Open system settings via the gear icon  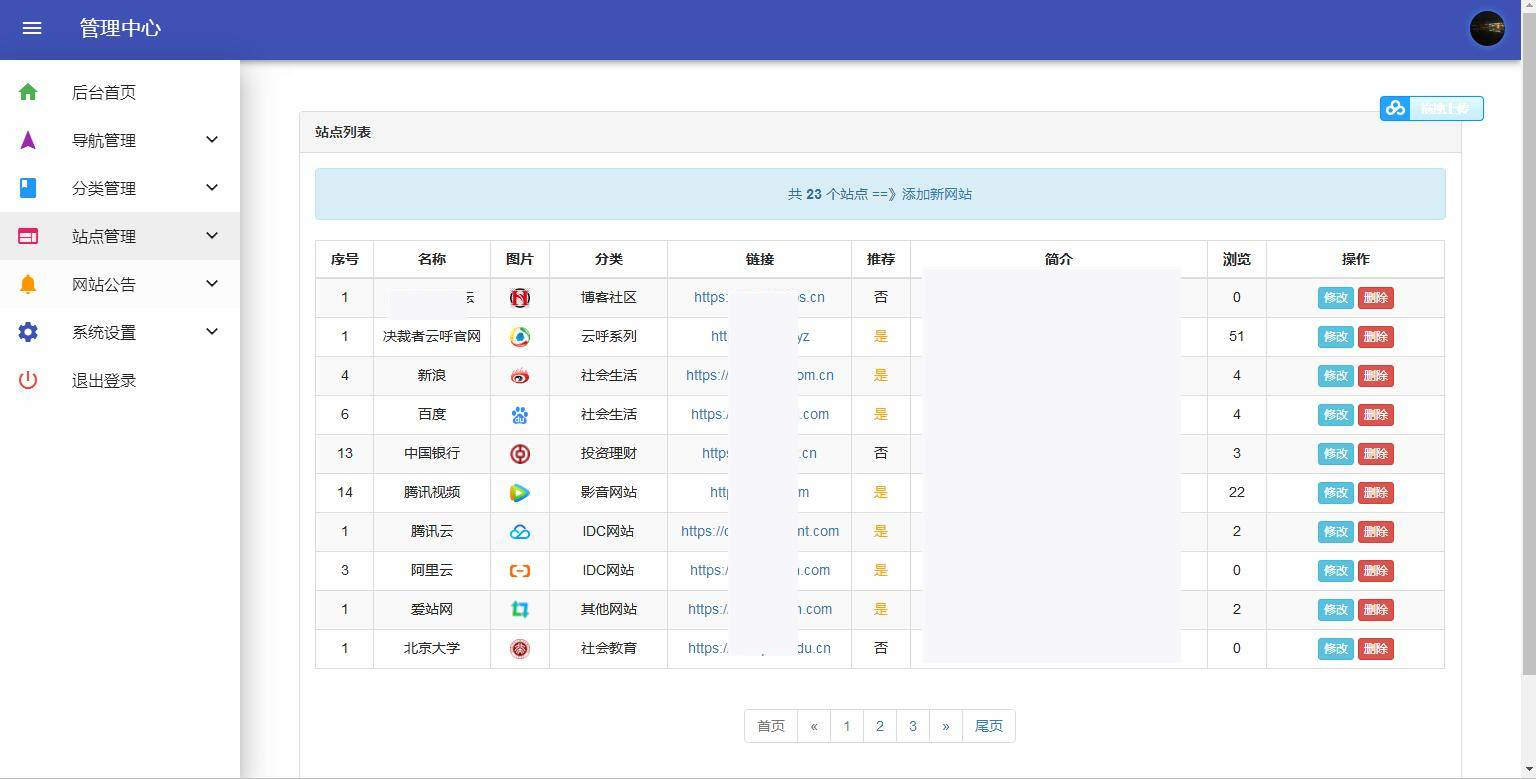coord(27,332)
